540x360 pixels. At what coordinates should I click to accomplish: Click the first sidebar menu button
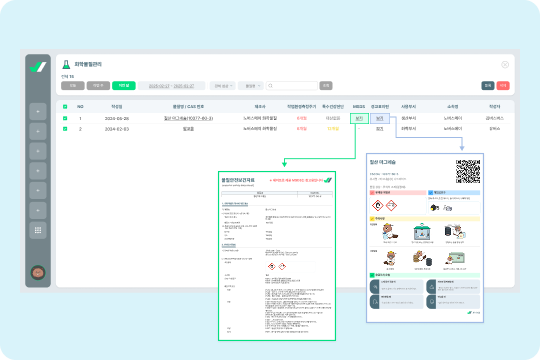pos(38,112)
